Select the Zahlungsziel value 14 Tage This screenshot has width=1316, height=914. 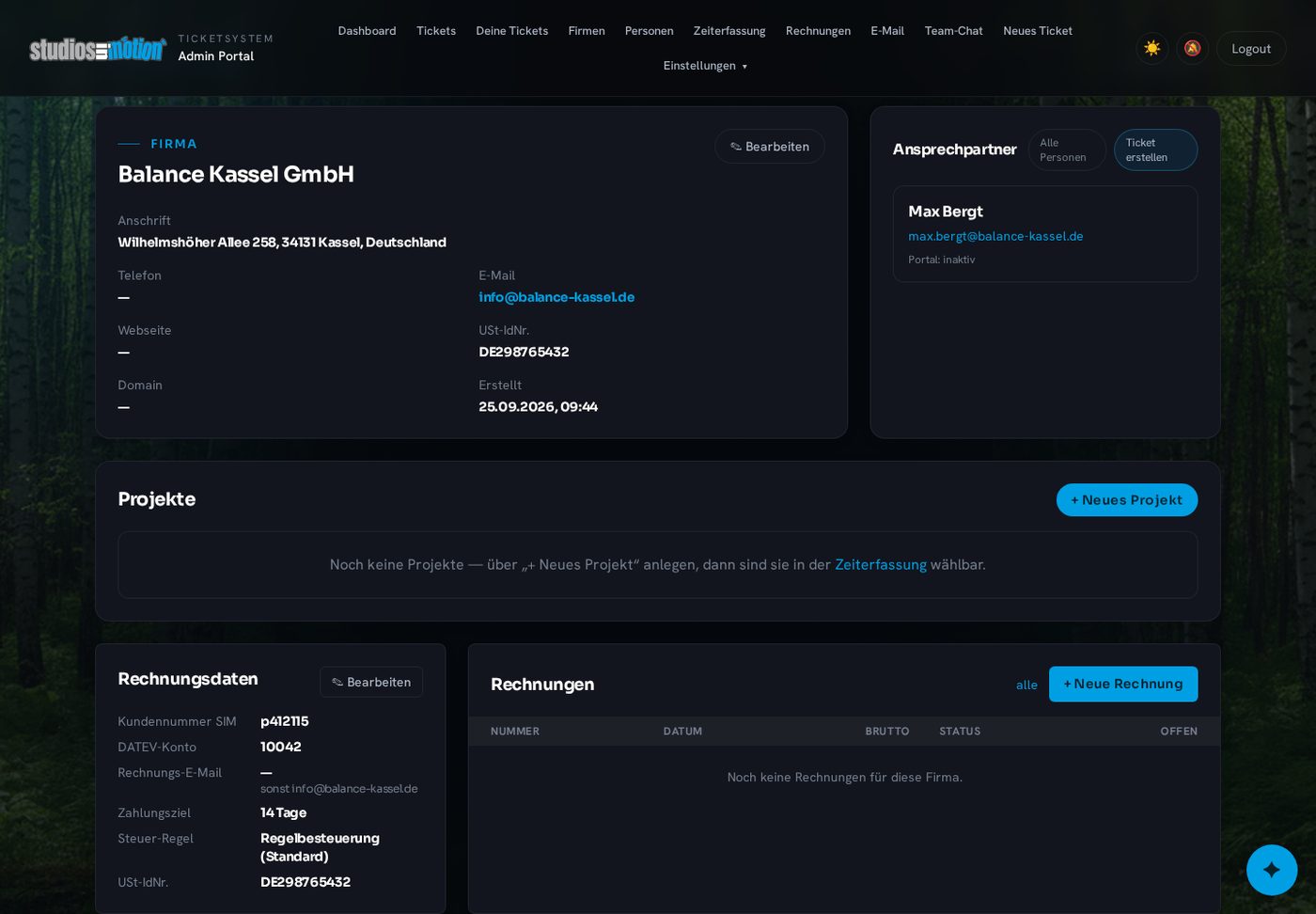[284, 812]
